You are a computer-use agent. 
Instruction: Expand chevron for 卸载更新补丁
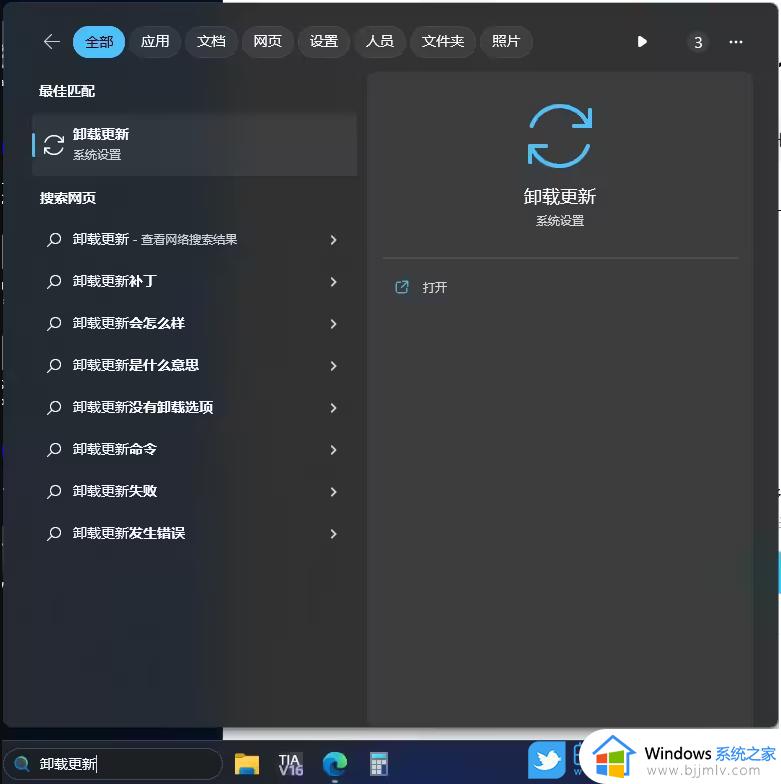(334, 282)
